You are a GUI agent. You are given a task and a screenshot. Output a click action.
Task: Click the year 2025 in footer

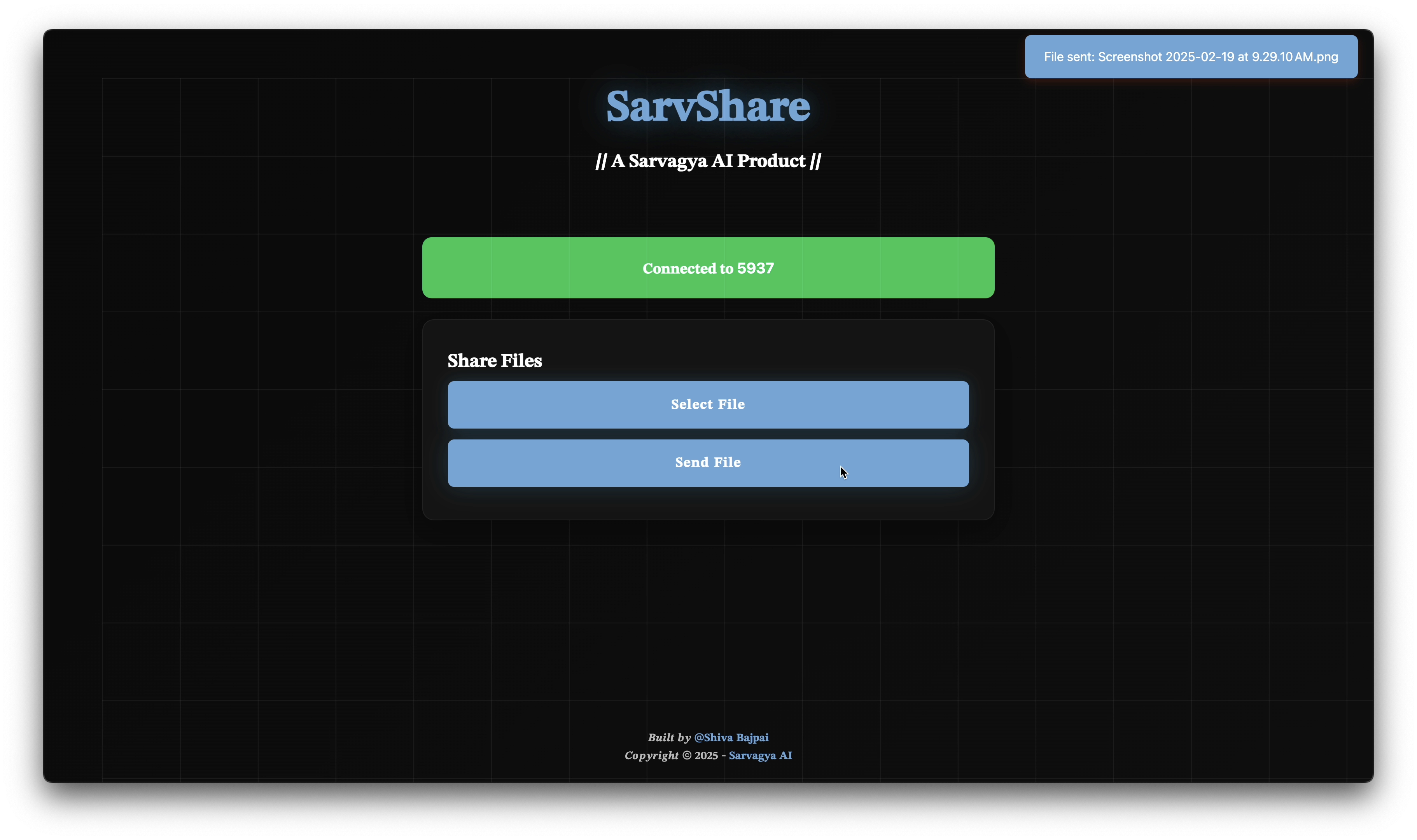pyautogui.click(x=706, y=756)
